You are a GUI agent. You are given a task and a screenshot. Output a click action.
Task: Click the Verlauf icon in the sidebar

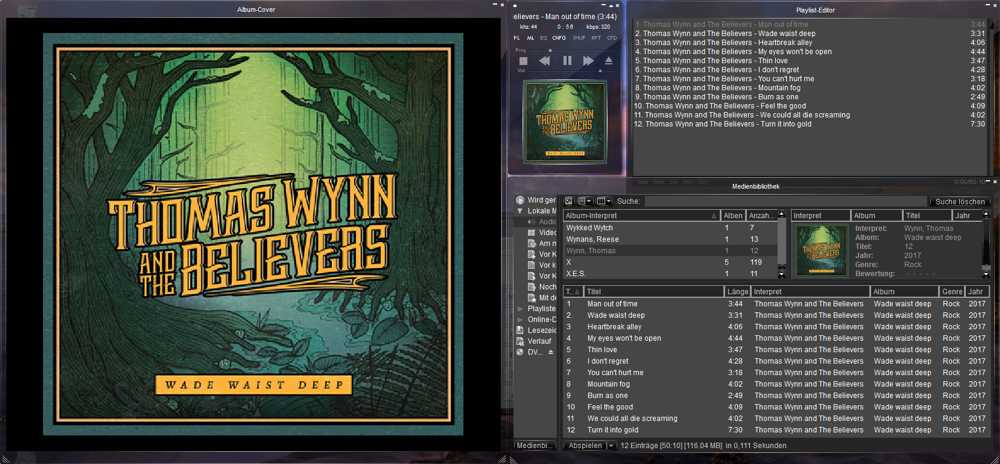coord(520,341)
